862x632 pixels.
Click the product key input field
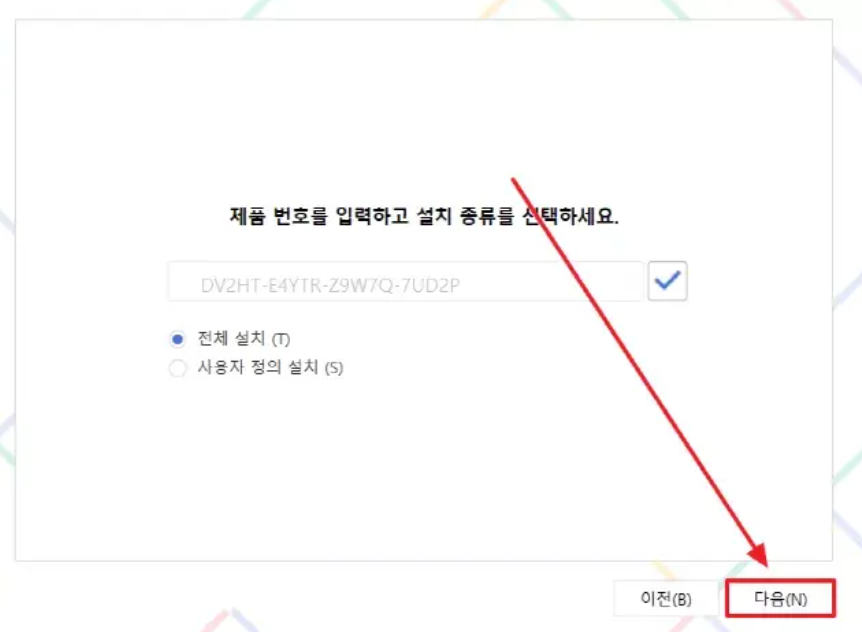tap(406, 281)
